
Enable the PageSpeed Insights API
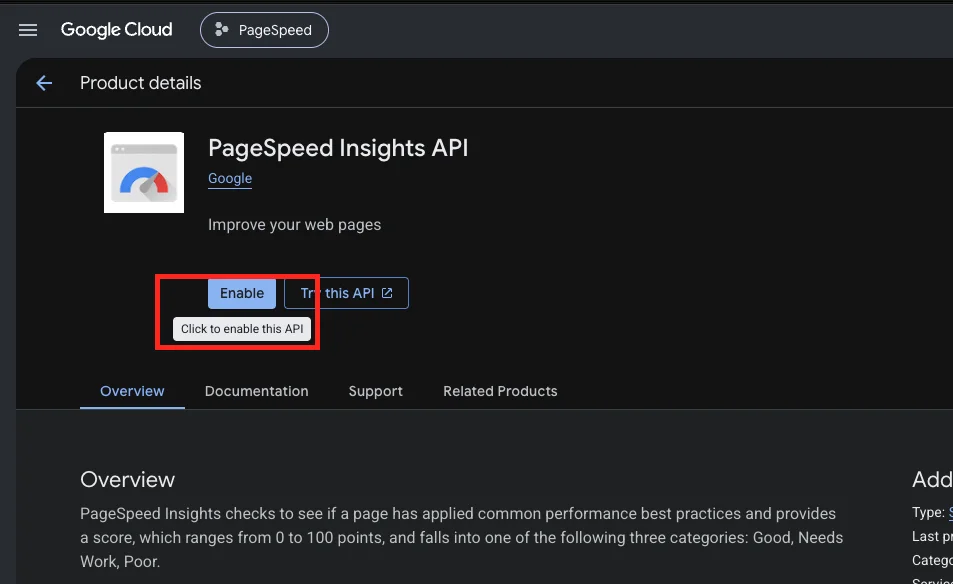coord(242,294)
